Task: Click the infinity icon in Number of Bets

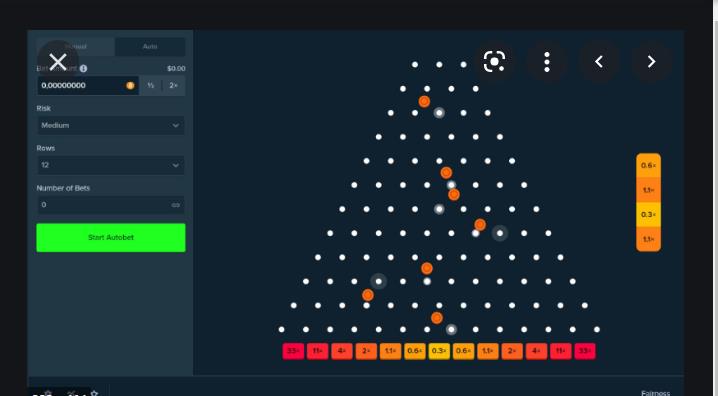Action: [x=175, y=205]
